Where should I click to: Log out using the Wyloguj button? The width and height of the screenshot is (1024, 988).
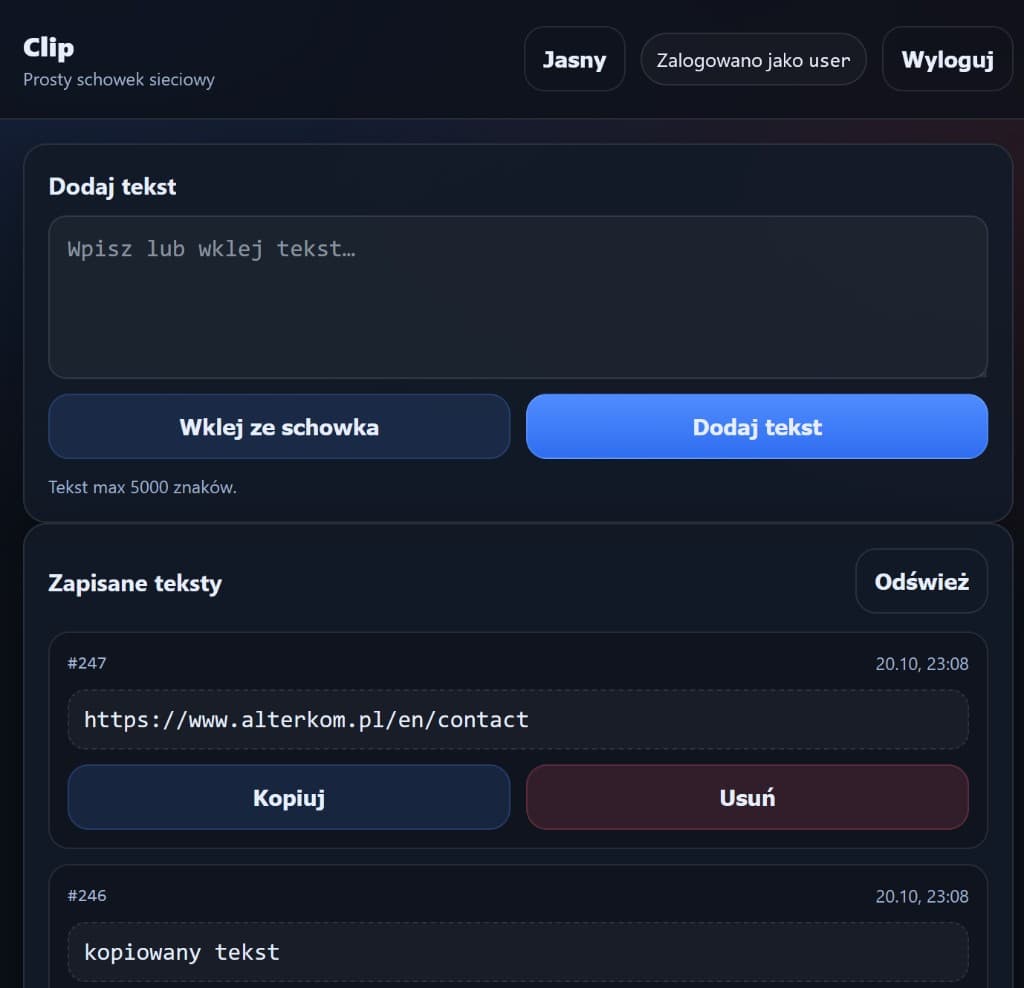tap(947, 59)
